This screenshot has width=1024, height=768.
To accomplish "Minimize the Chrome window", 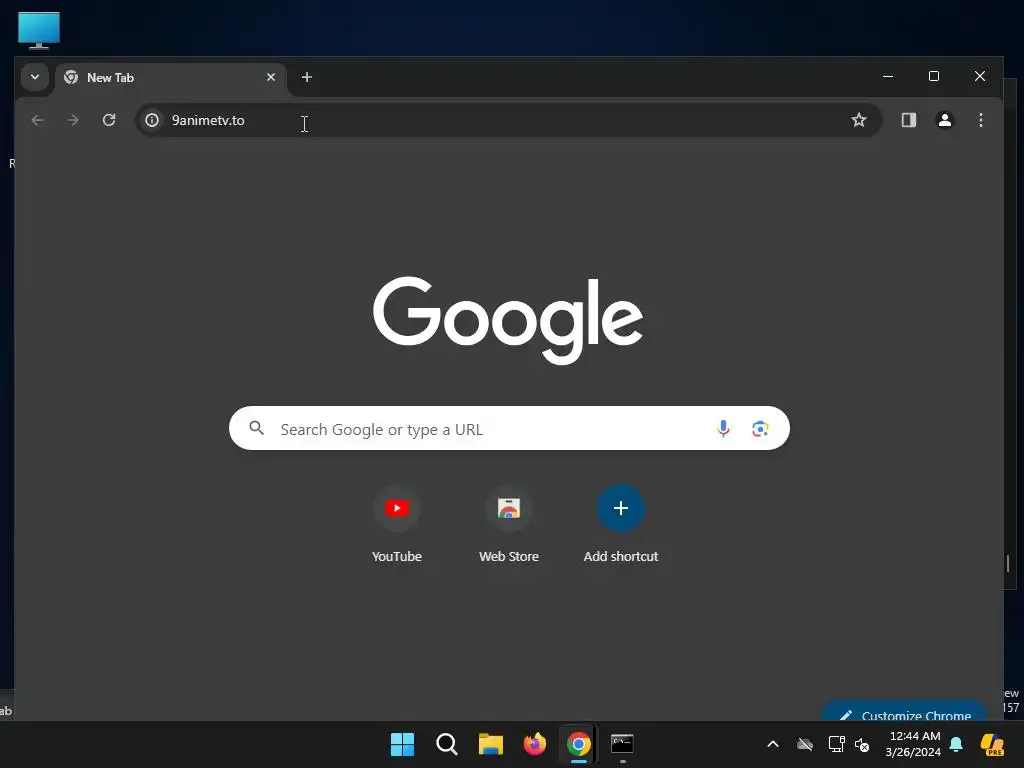I will click(888, 76).
